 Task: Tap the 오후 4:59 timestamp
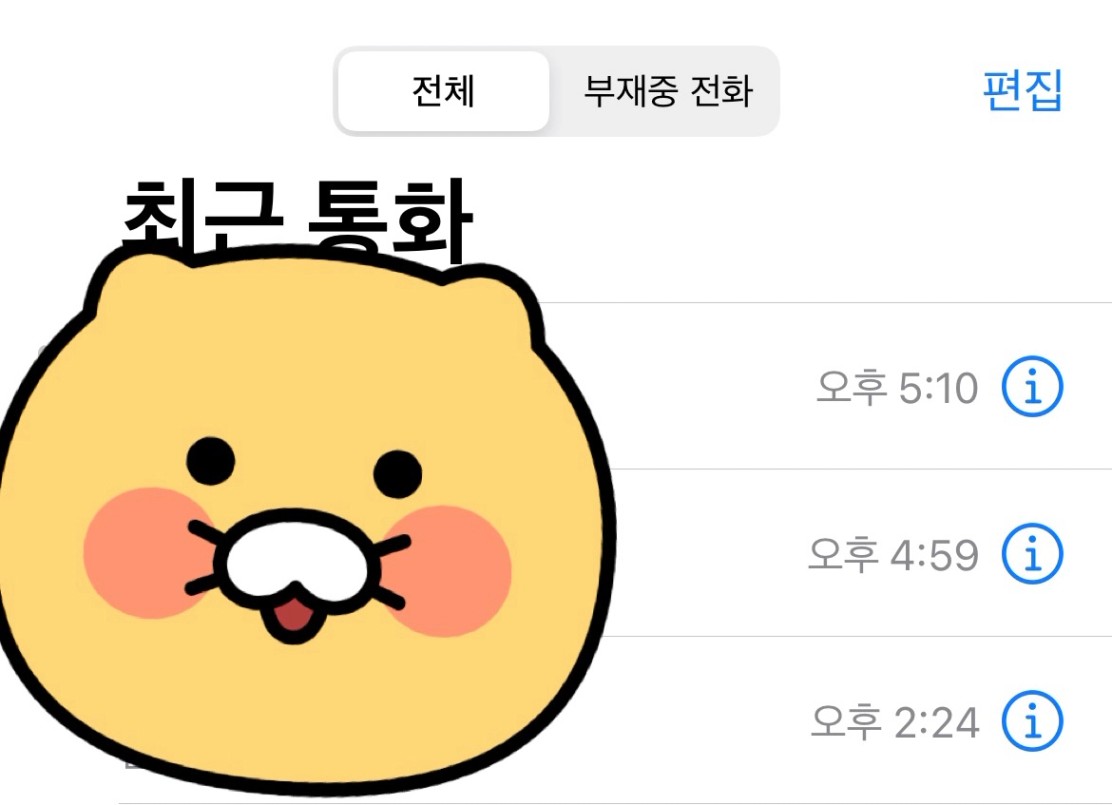[x=894, y=555]
